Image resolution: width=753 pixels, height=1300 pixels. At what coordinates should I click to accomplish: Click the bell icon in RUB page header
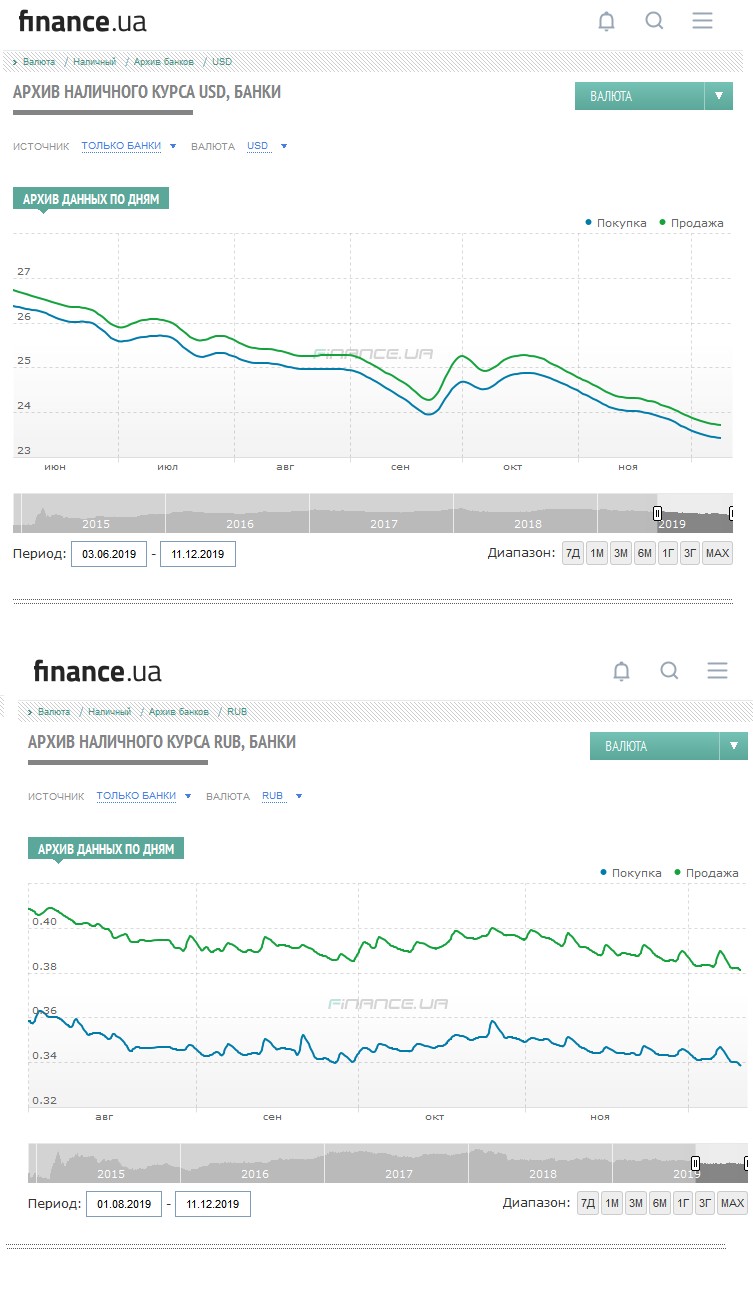[621, 670]
